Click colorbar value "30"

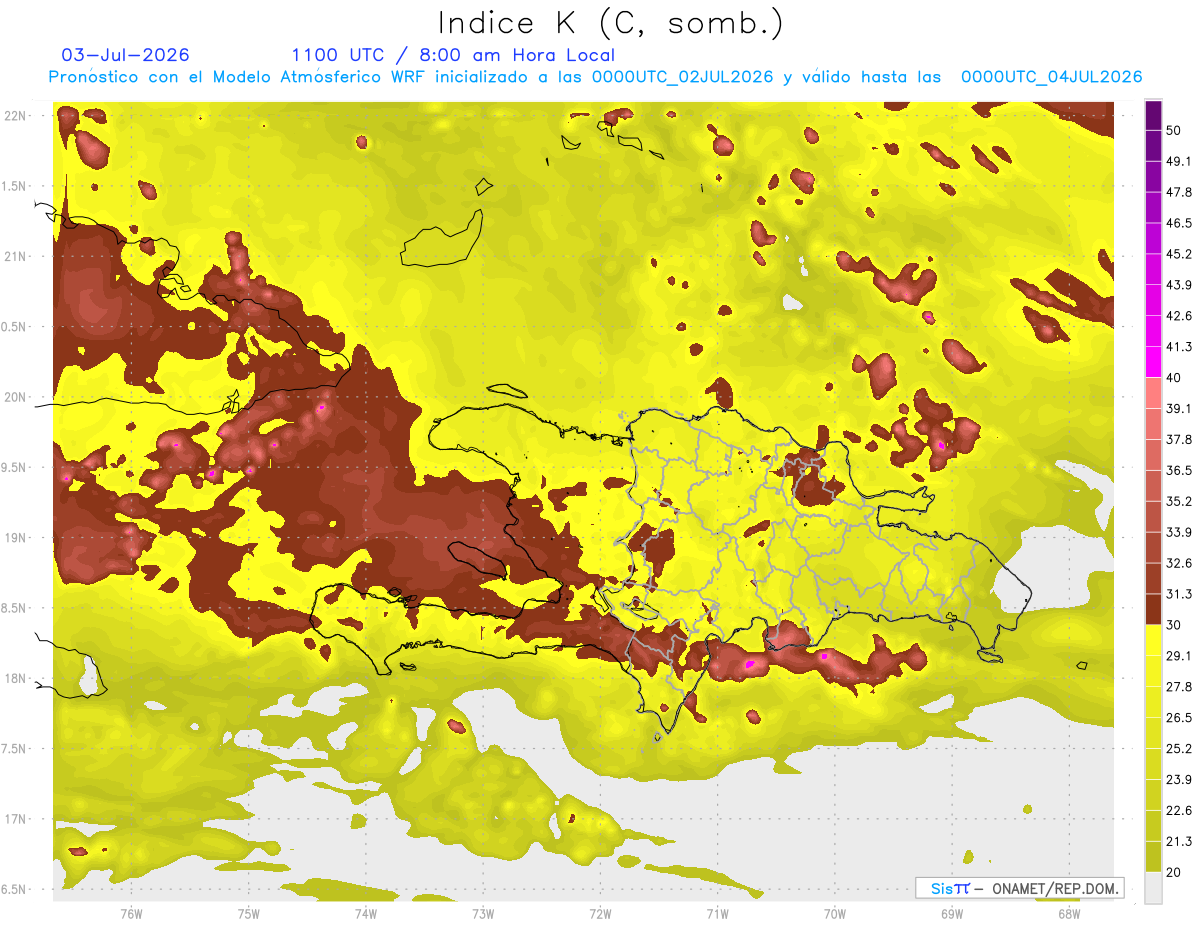tap(1175, 625)
